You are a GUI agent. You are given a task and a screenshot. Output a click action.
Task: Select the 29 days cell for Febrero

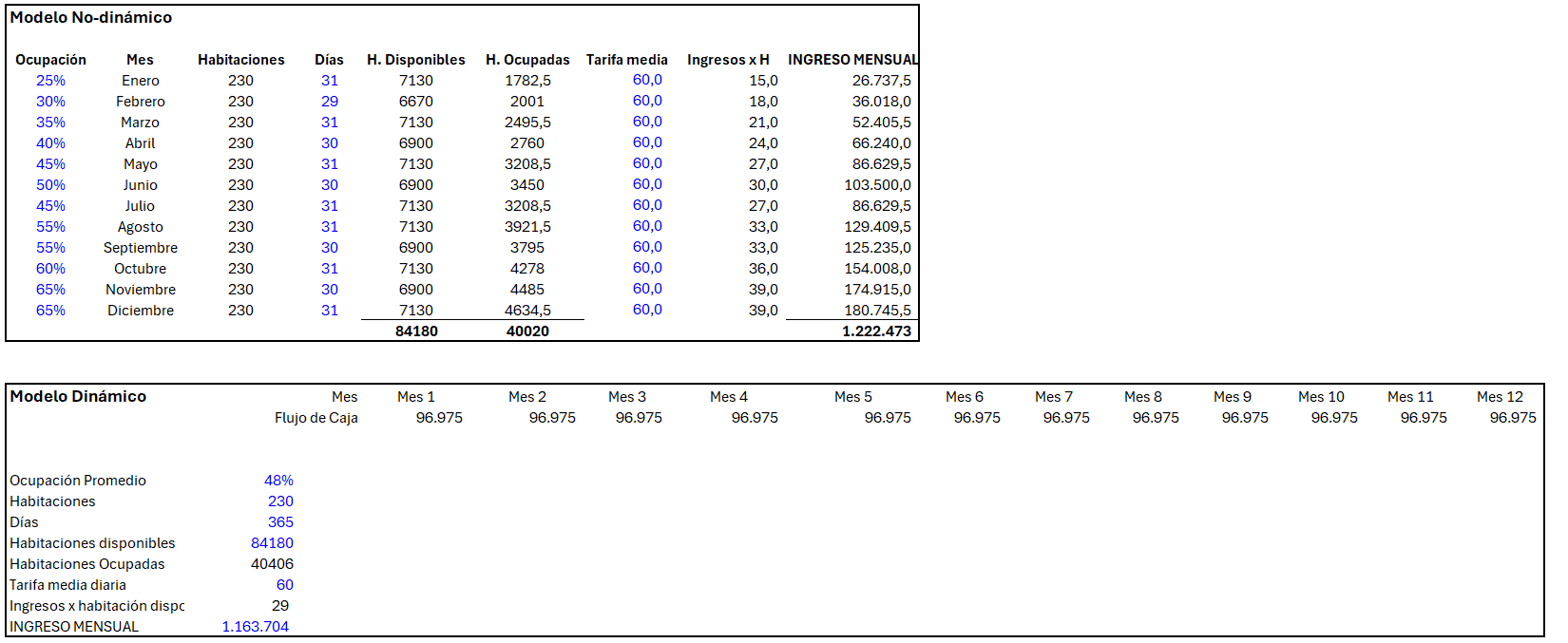coord(330,102)
